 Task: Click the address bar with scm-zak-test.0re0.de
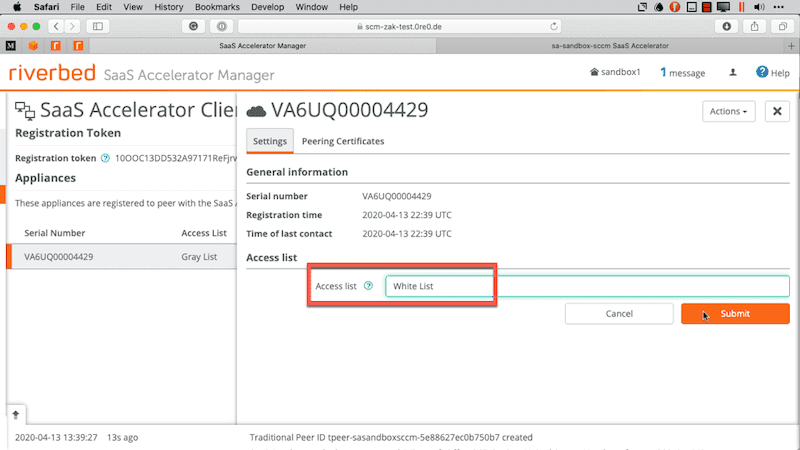(x=399, y=26)
